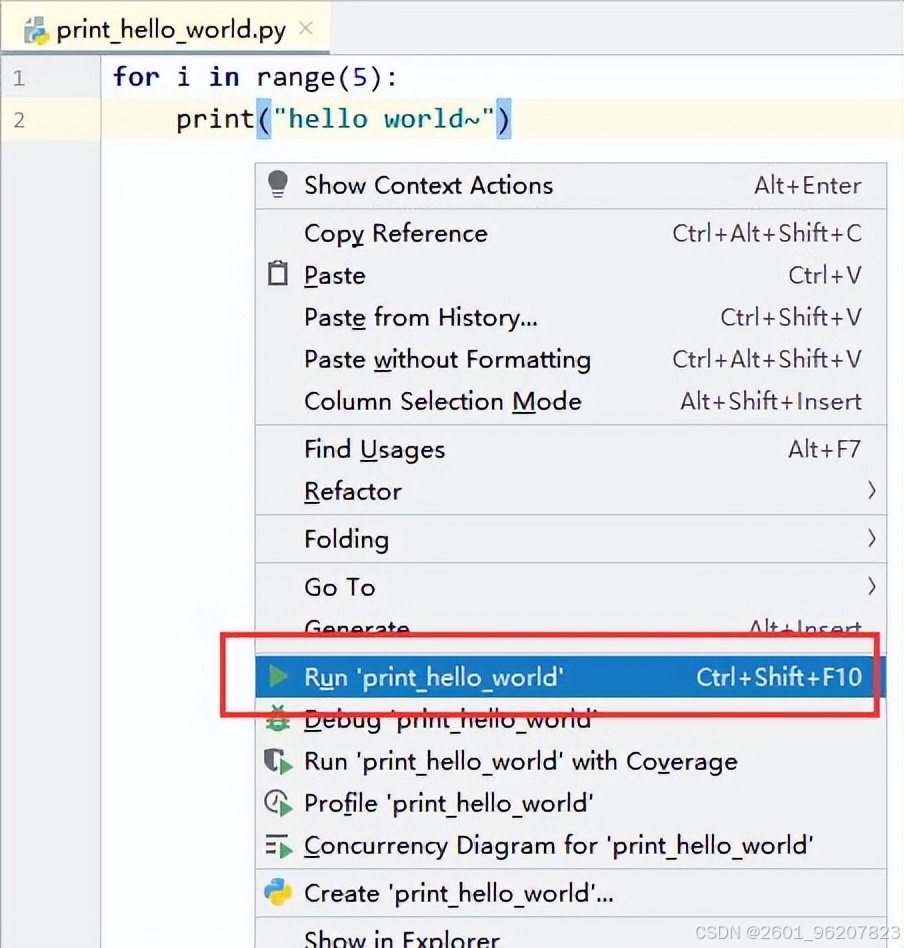Screen dimensions: 904x948
Task: Click the coverage shield icon
Action: point(278,761)
